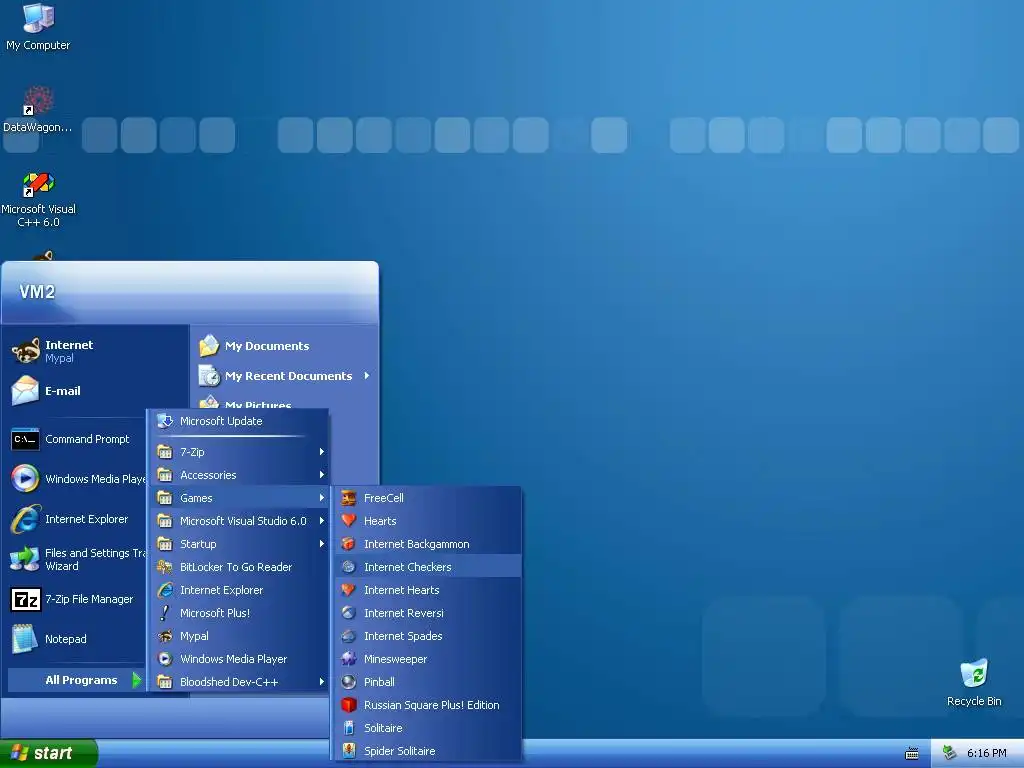
Task: Click the pinned Windows Media Player icon
Action: 25,479
